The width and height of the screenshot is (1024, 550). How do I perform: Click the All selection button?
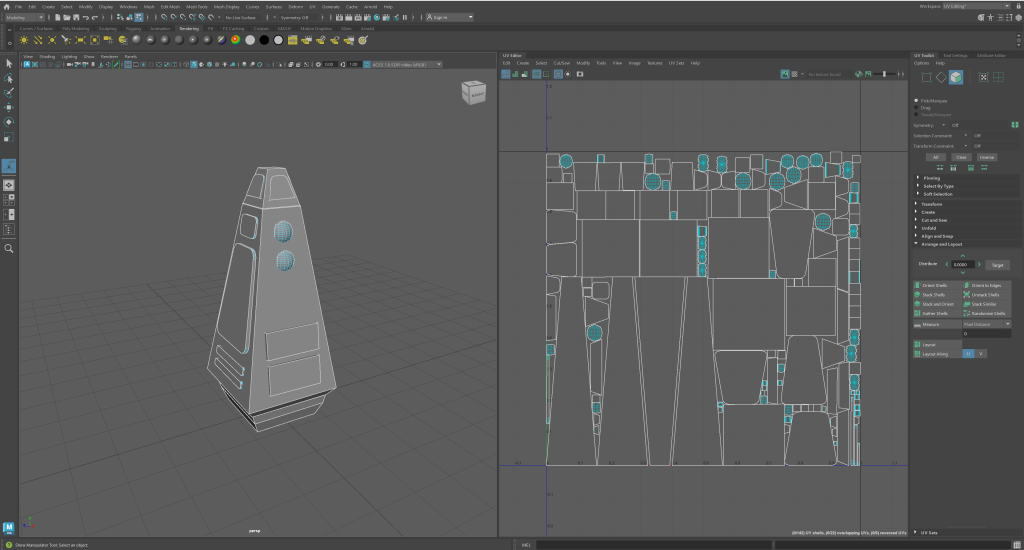936,157
